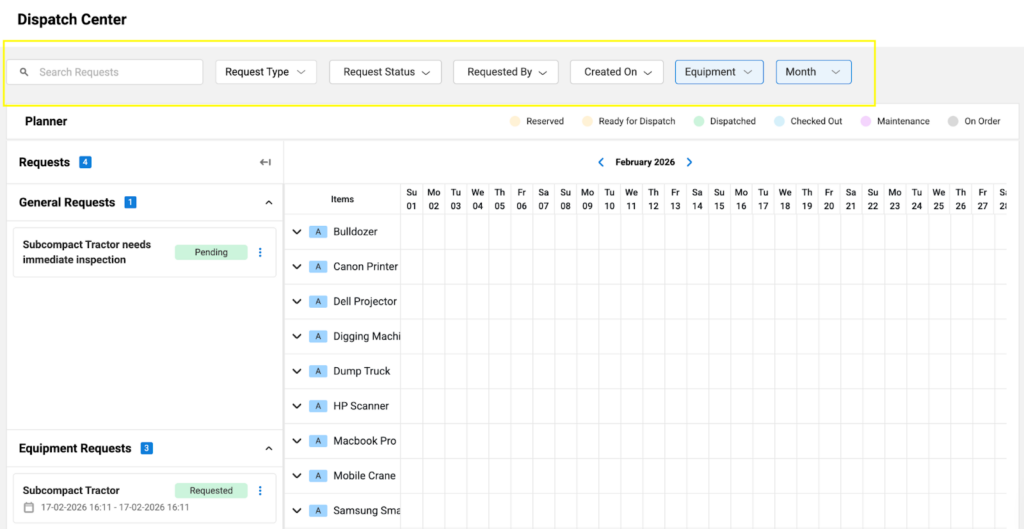Click the calendar icon on Subcompact Tractor request
1024x529 pixels.
29,507
